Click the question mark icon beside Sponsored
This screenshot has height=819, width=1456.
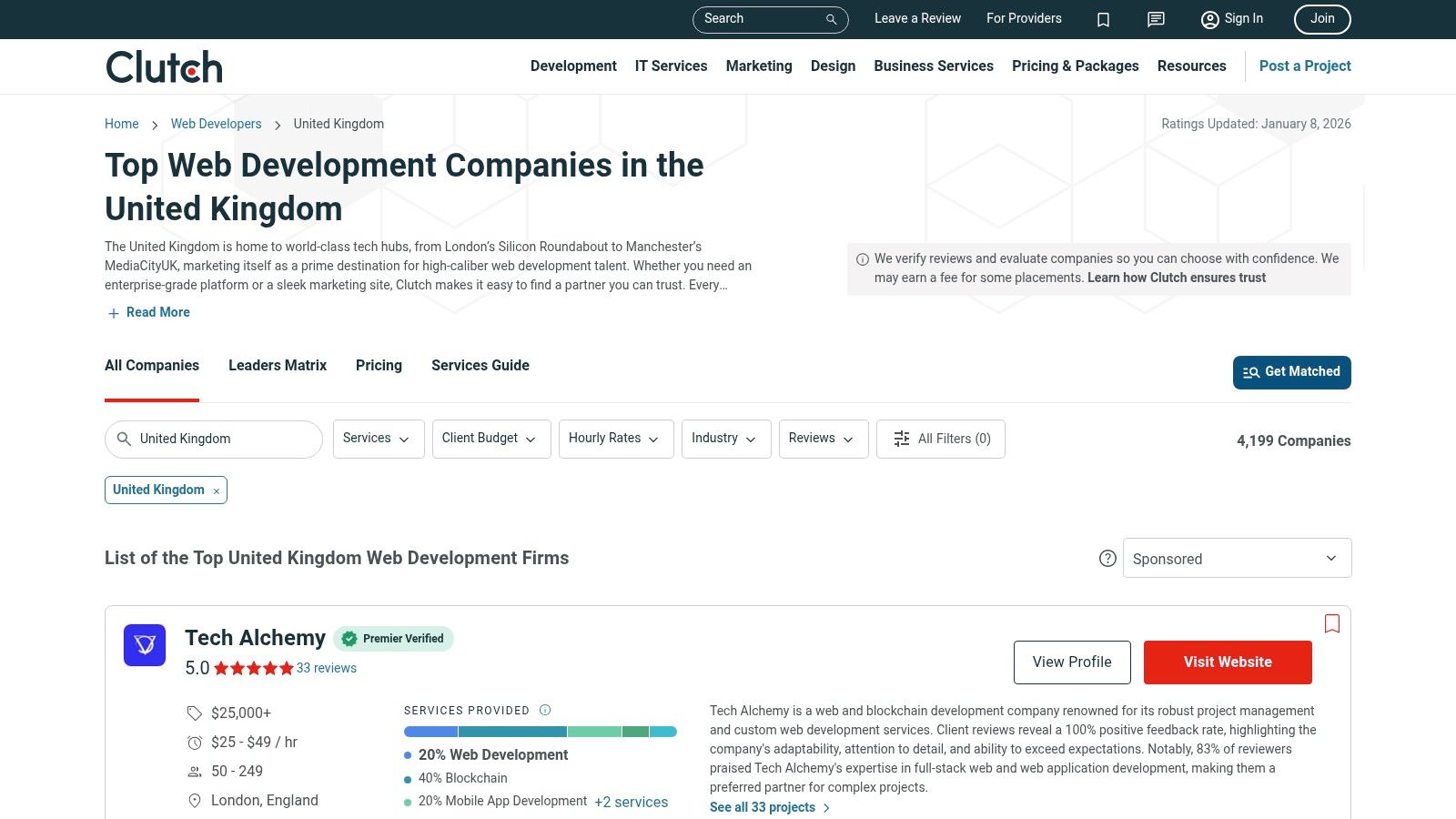(1108, 559)
